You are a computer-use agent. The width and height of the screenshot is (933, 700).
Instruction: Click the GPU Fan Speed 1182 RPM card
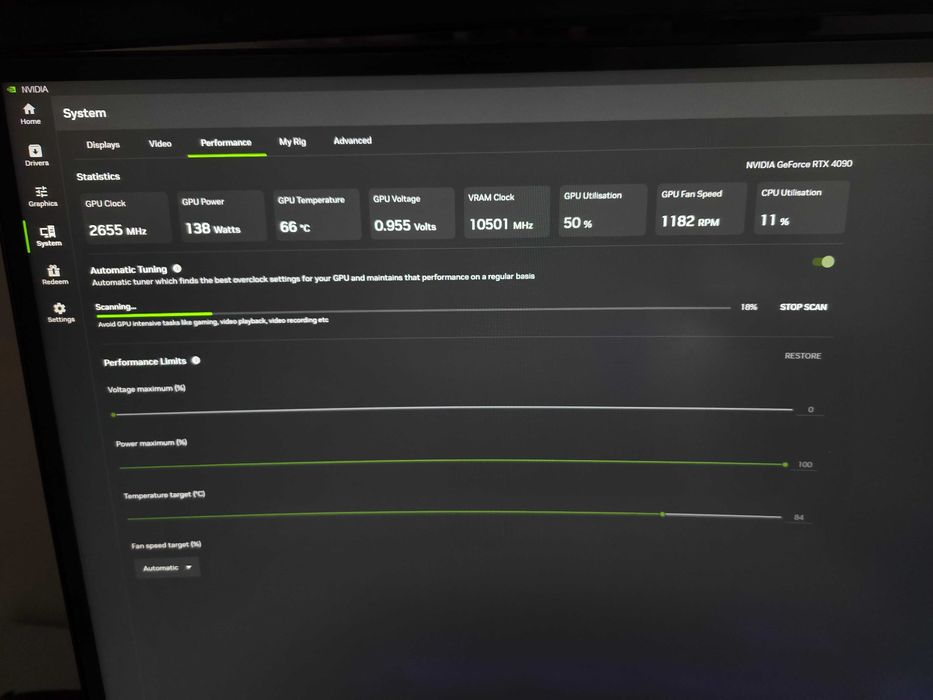[700, 208]
